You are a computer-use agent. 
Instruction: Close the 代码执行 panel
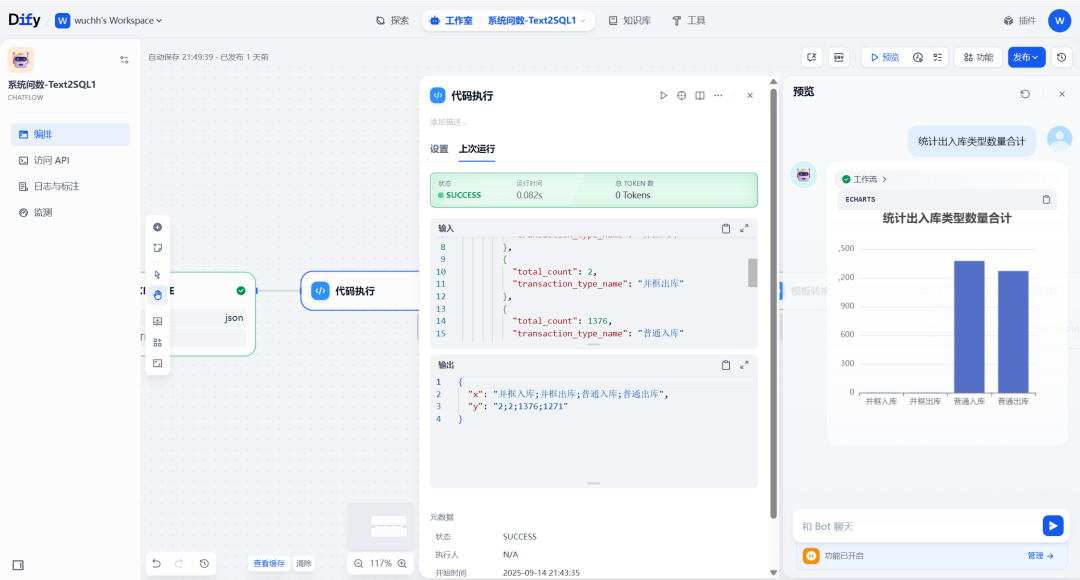pos(750,96)
